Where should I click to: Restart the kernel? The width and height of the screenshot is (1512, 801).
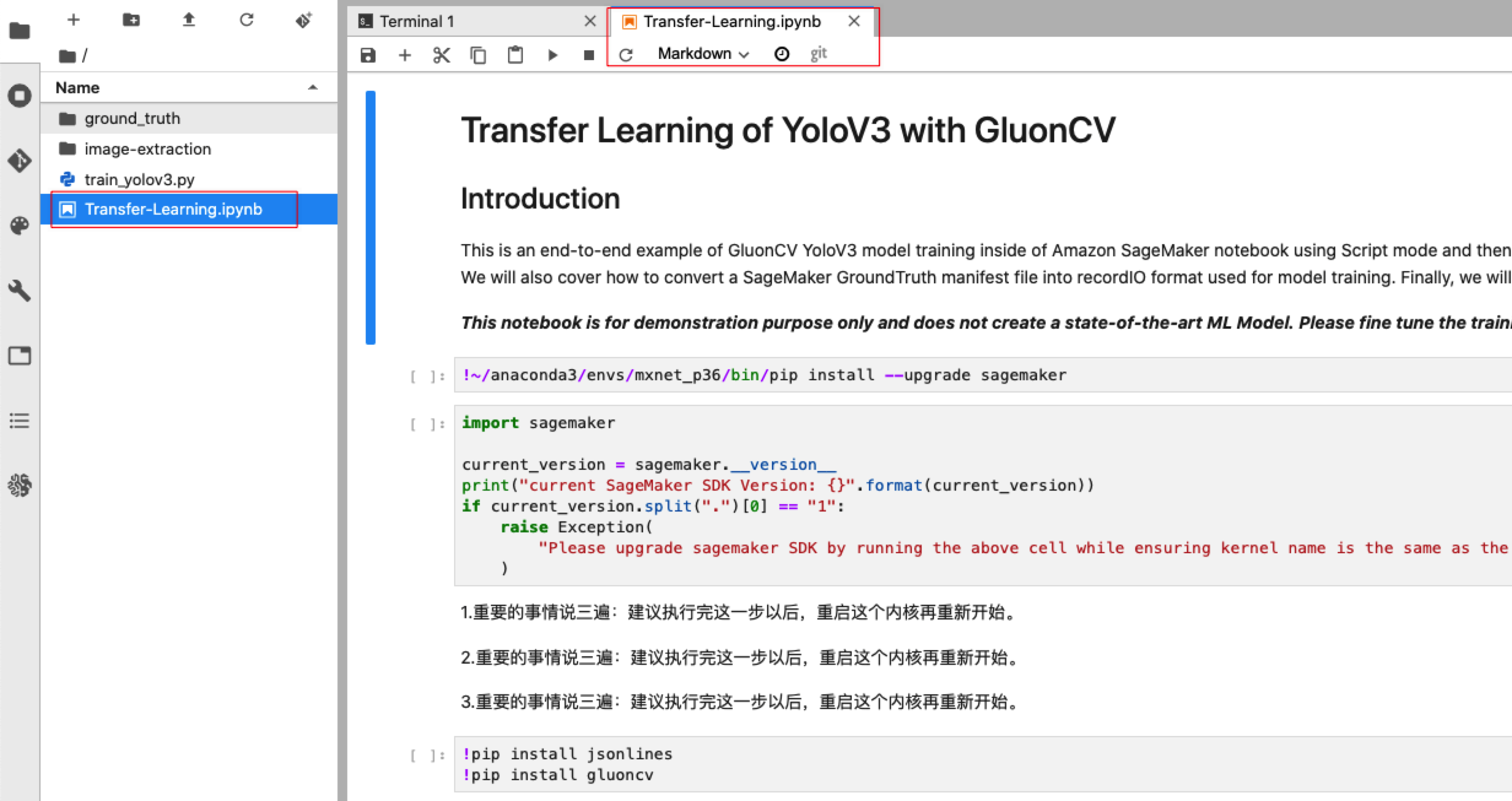[626, 55]
